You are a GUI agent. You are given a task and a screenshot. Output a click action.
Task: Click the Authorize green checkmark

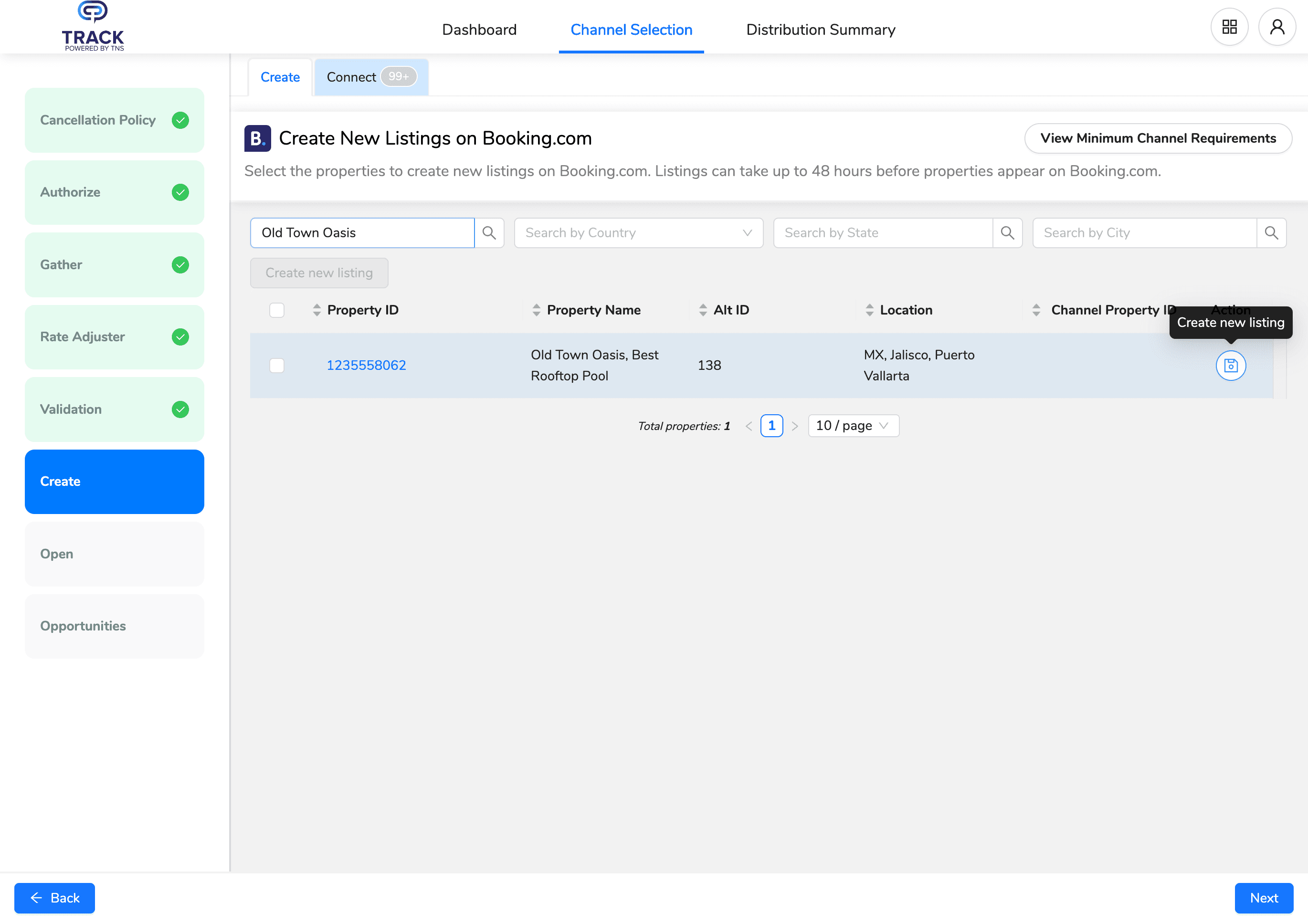(180, 192)
